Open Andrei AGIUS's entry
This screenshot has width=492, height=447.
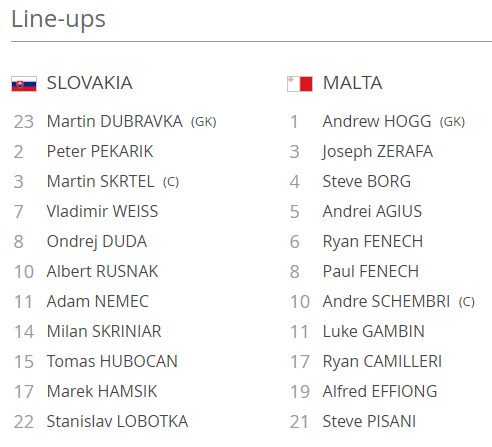[x=372, y=211]
